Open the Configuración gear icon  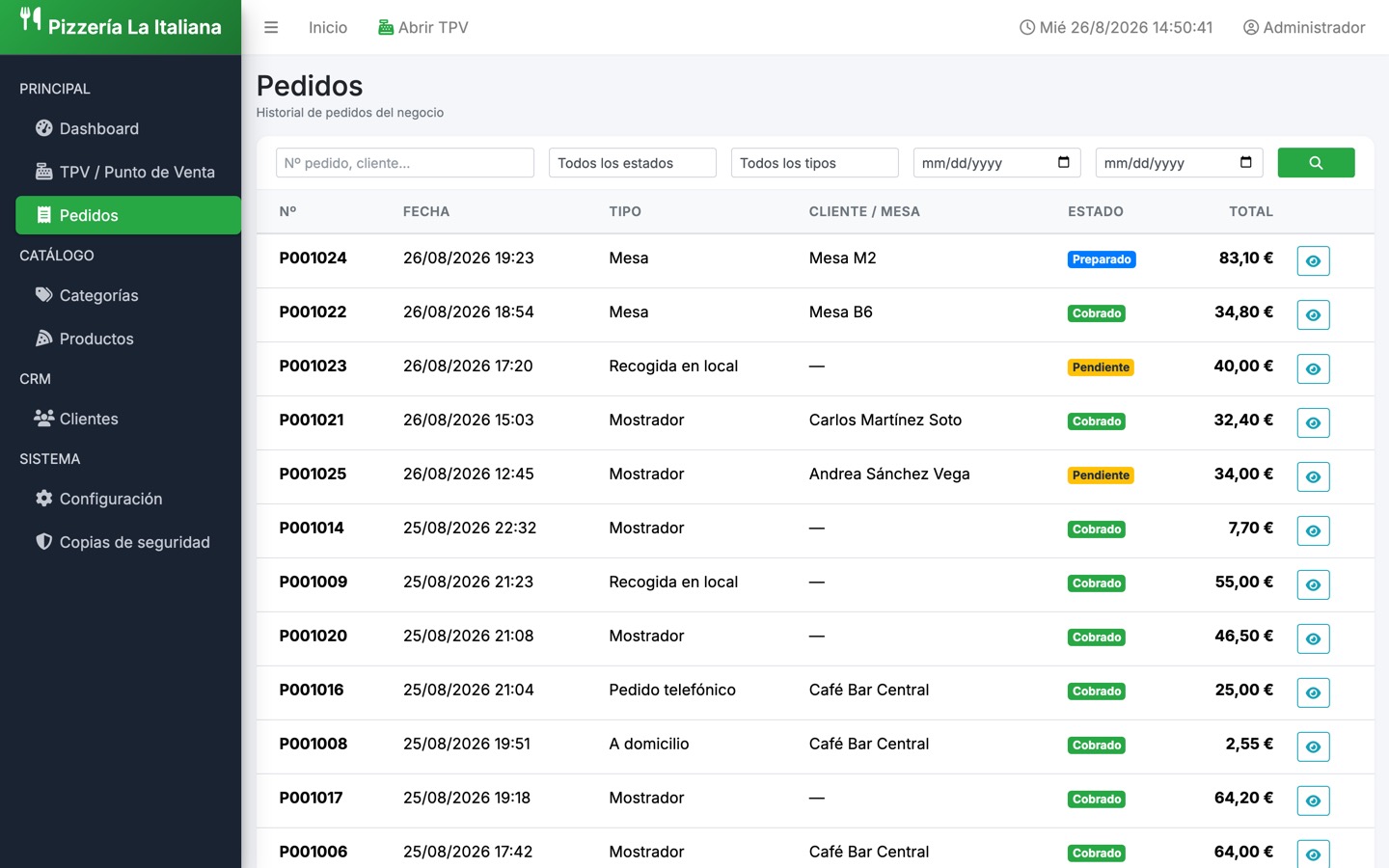43,499
